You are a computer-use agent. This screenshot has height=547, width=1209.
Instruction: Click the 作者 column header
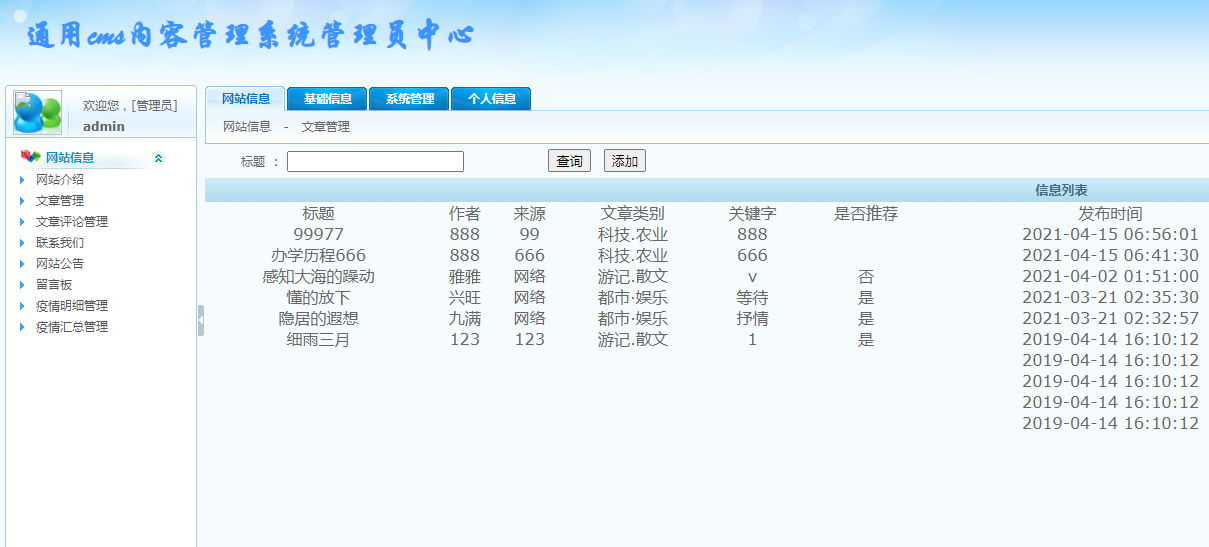coord(465,214)
